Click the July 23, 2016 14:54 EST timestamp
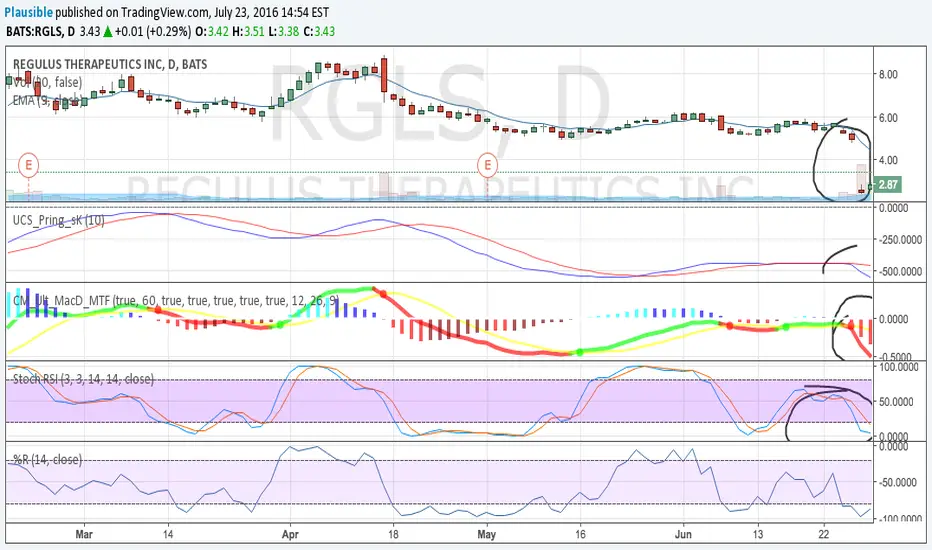This screenshot has height=550, width=932. pyautogui.click(x=271, y=12)
